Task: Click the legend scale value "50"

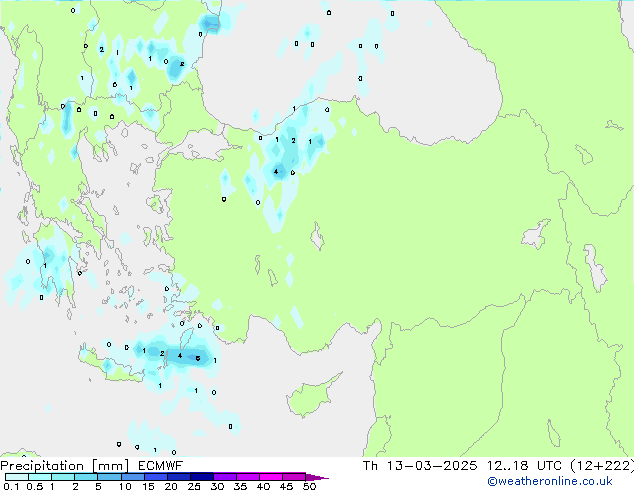Action: [309, 486]
